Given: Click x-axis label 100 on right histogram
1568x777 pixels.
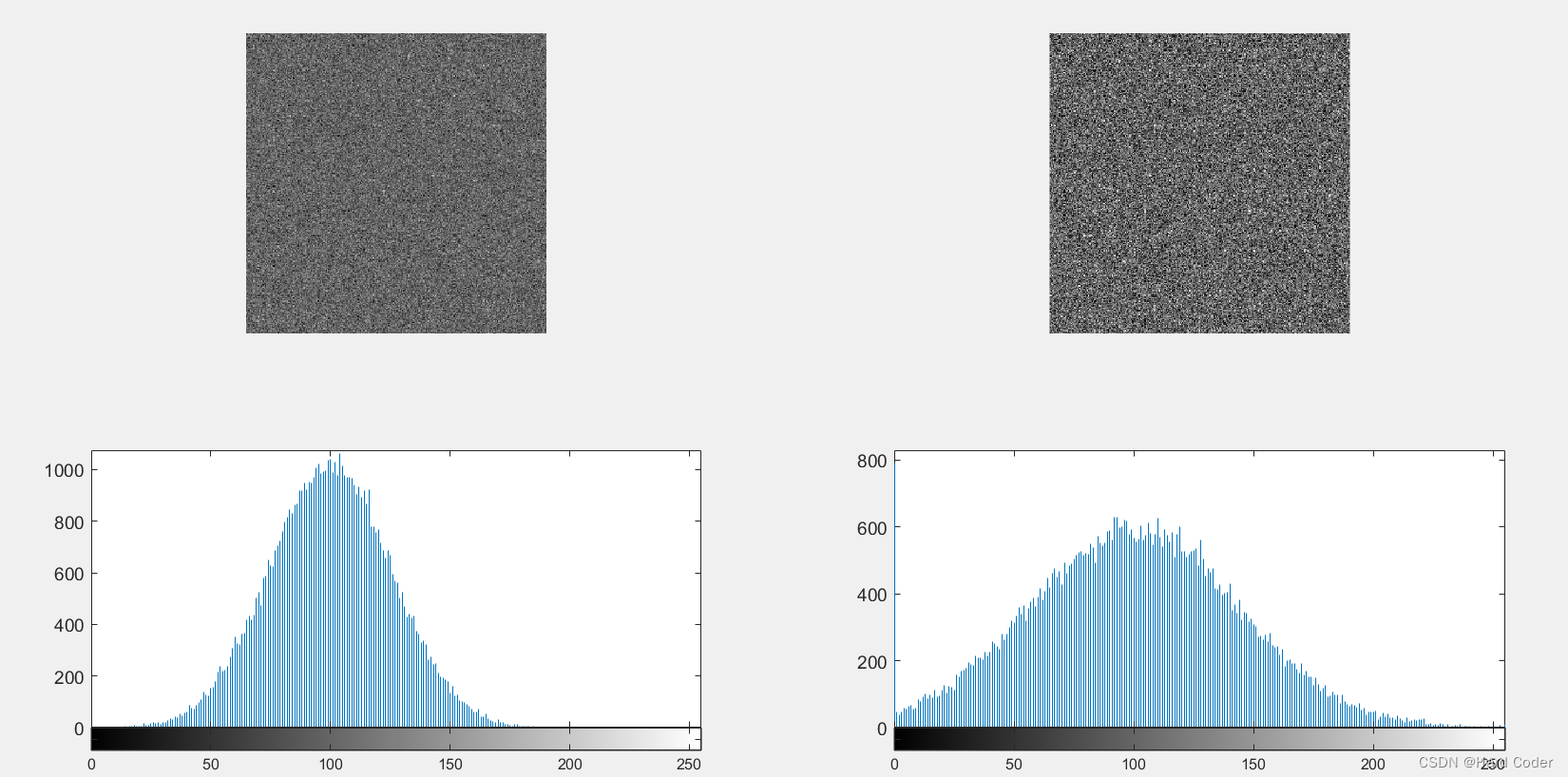Looking at the screenshot, I should click(1134, 765).
